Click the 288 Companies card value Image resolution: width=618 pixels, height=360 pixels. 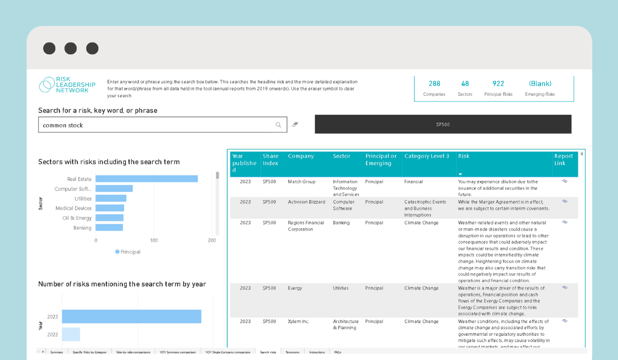click(x=434, y=84)
